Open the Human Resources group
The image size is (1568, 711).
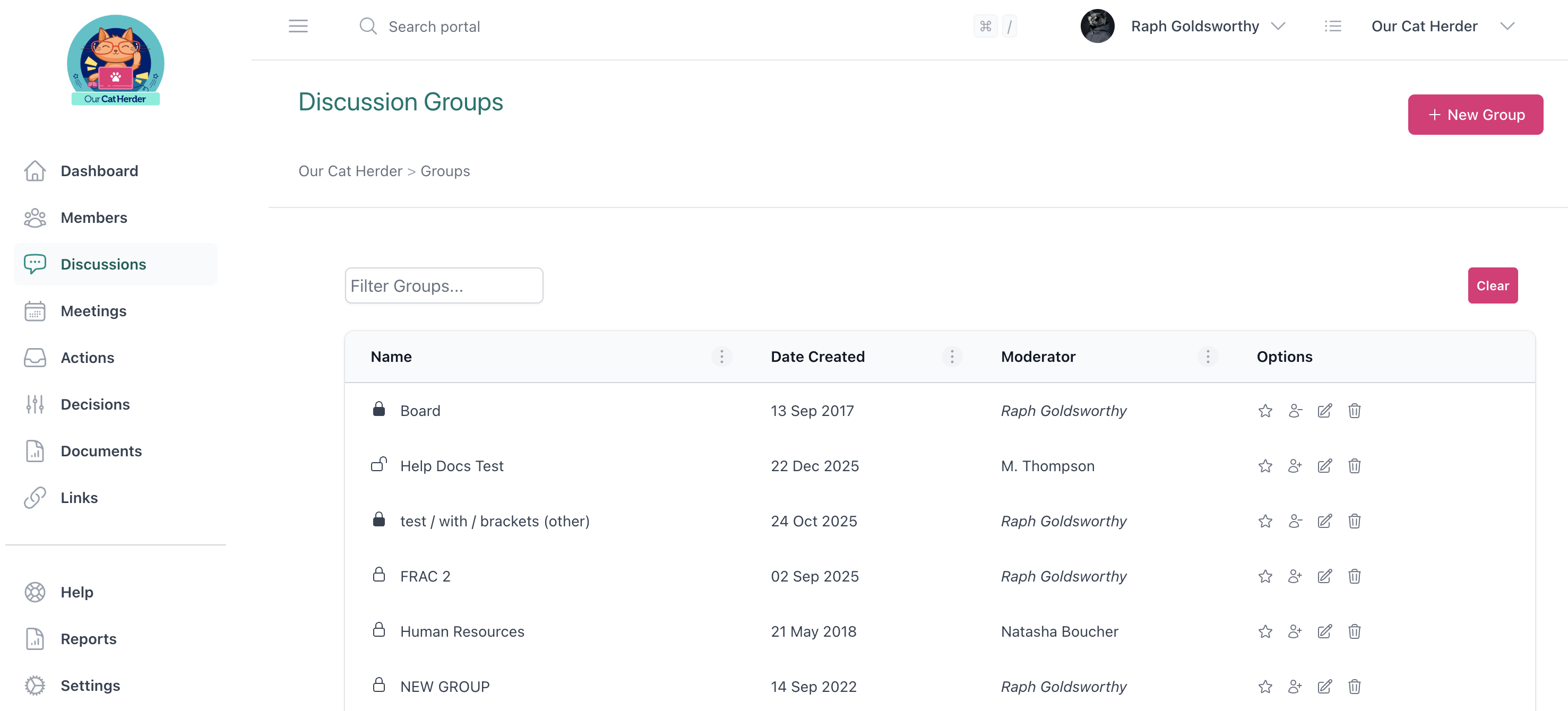461,631
